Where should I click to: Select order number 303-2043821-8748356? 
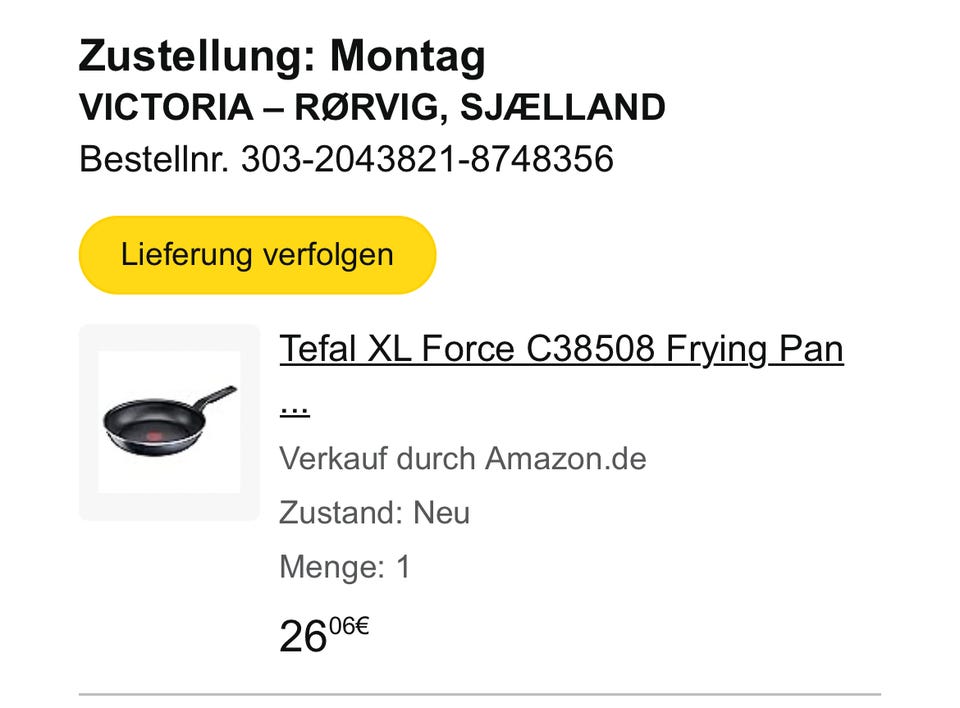427,159
